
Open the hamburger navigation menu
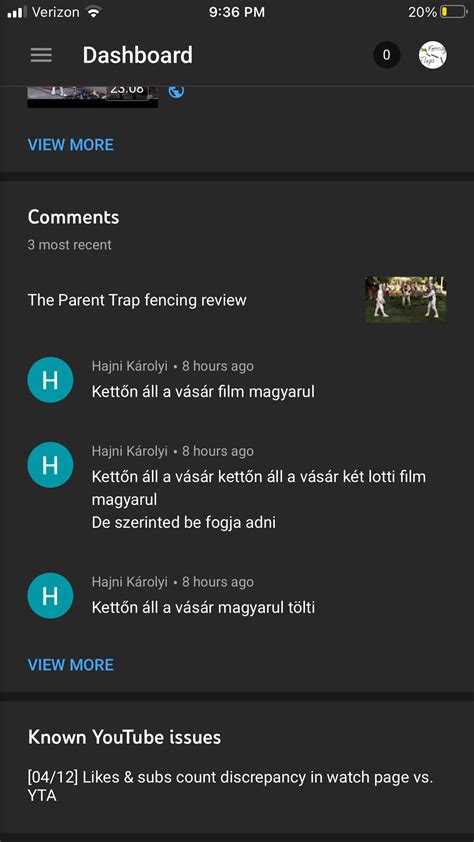[x=41, y=55]
